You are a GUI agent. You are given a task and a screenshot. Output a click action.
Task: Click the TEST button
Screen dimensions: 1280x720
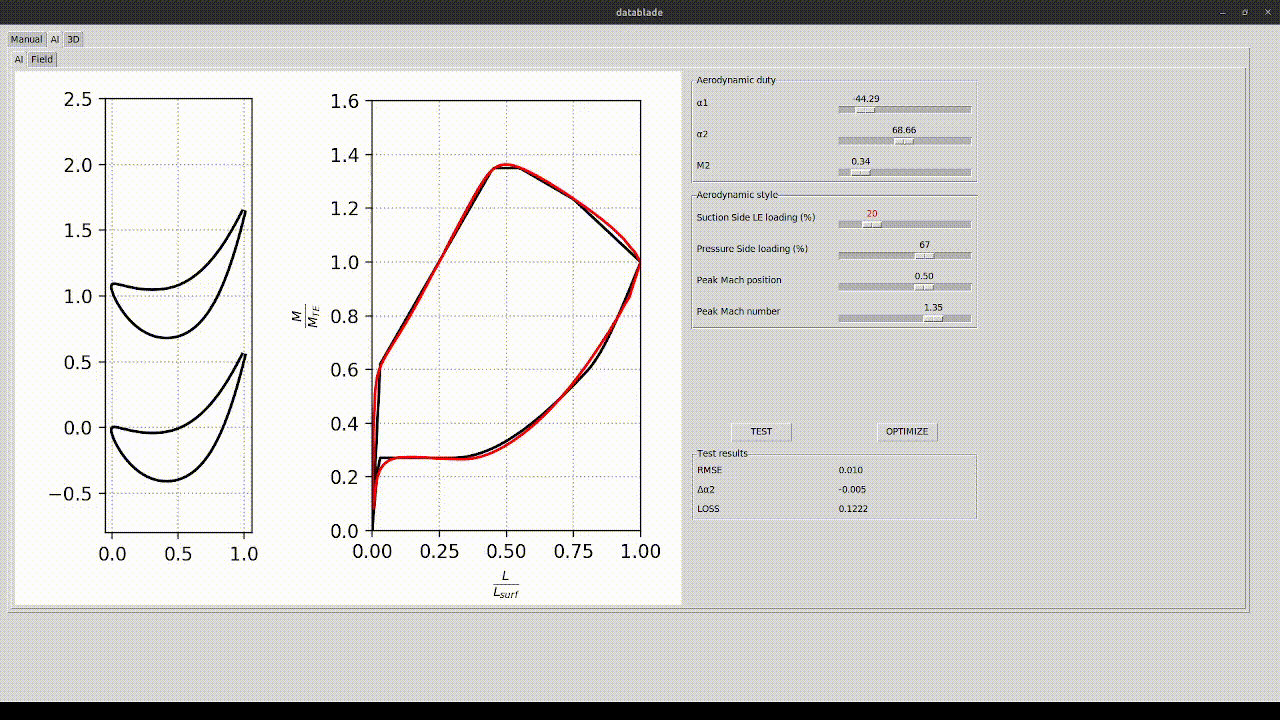pos(761,432)
